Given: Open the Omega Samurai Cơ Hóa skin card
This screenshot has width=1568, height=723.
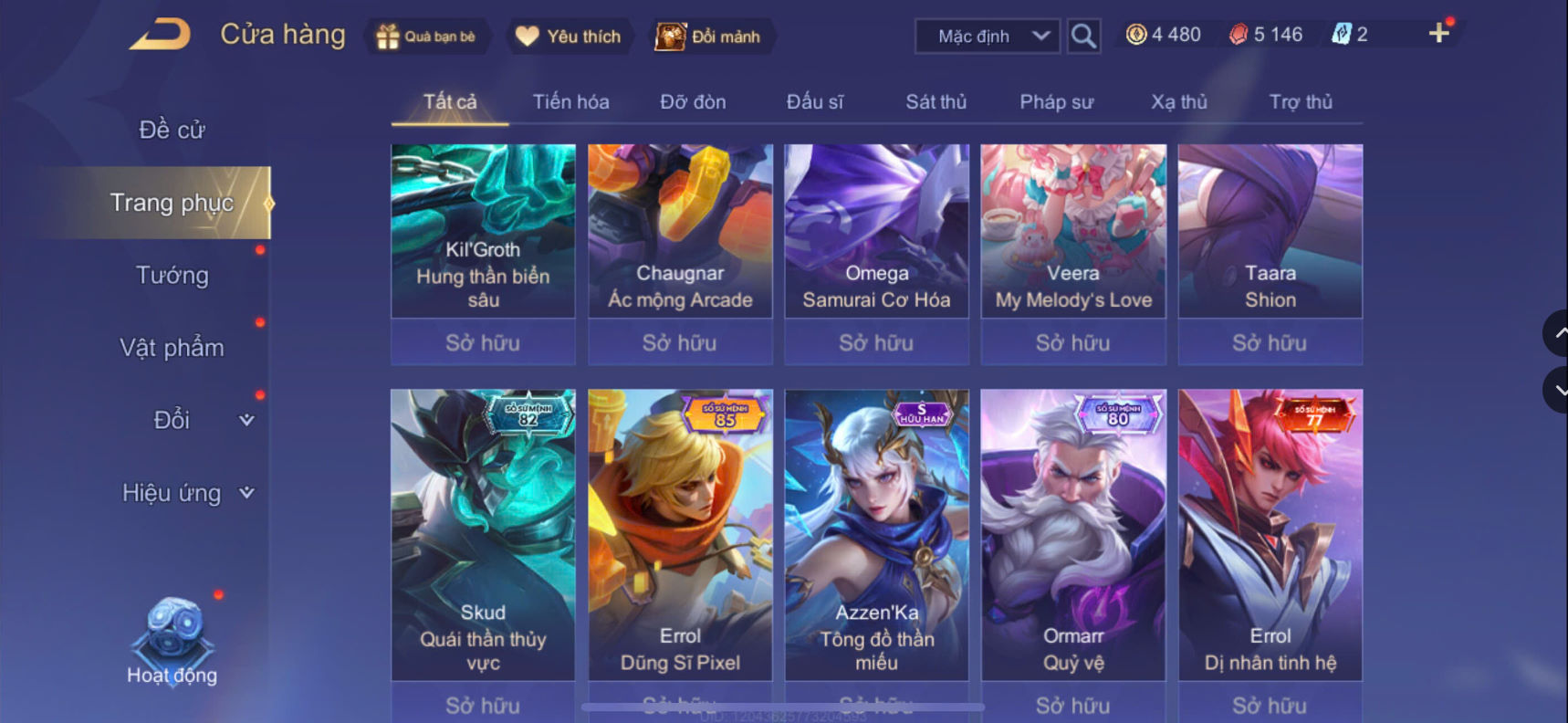Looking at the screenshot, I should click(876, 231).
